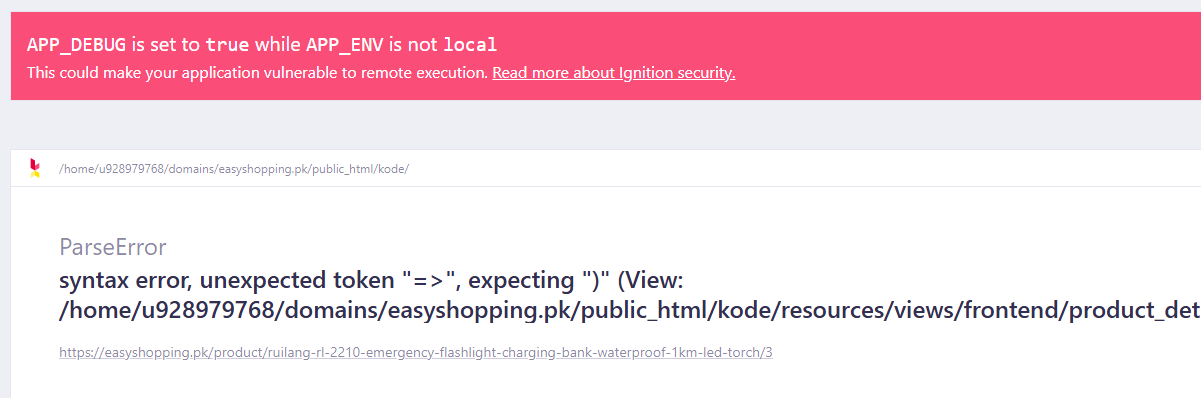Click the Ignition flame logo icon
This screenshot has height=398, width=1201.
pyautogui.click(x=35, y=168)
